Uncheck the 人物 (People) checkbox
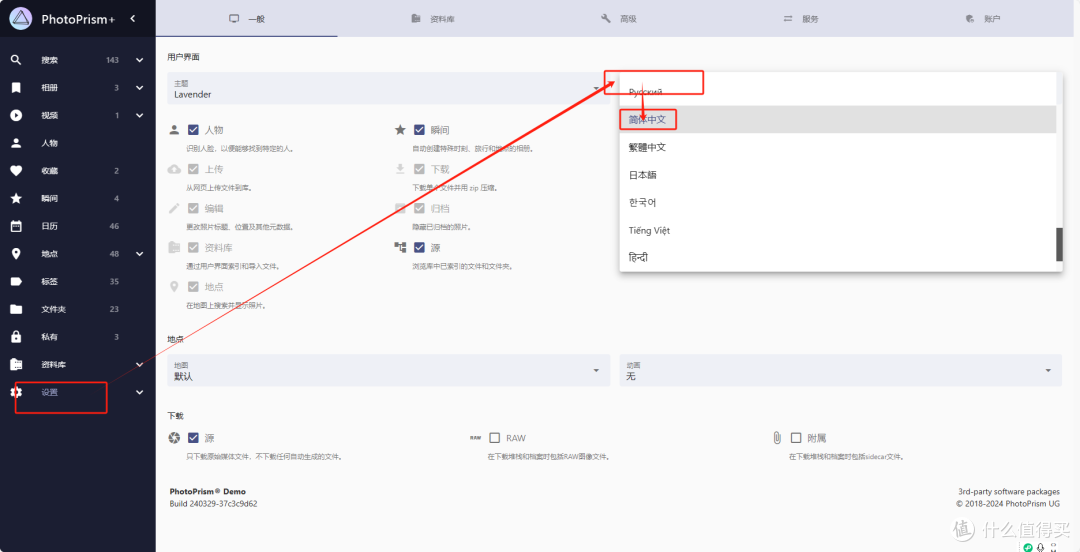Image resolution: width=1080 pixels, height=552 pixels. pyautogui.click(x=194, y=130)
